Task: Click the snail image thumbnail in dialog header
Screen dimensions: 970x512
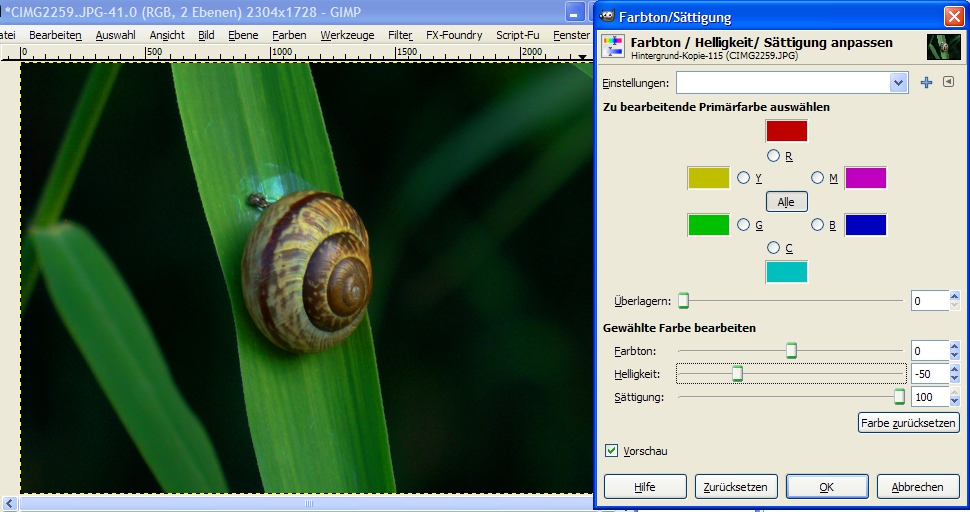Action: tap(943, 47)
